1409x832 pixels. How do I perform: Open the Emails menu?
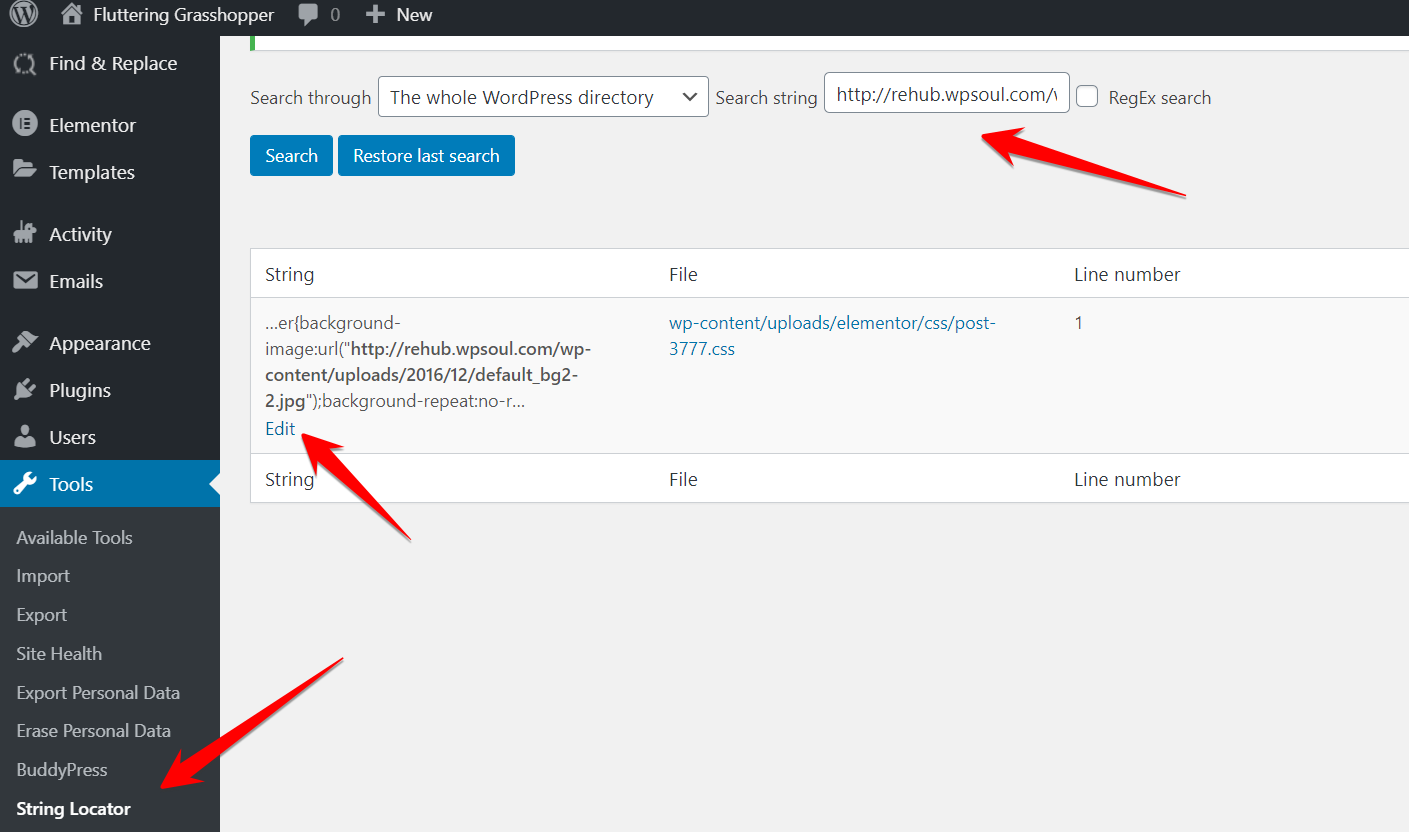[x=110, y=281]
